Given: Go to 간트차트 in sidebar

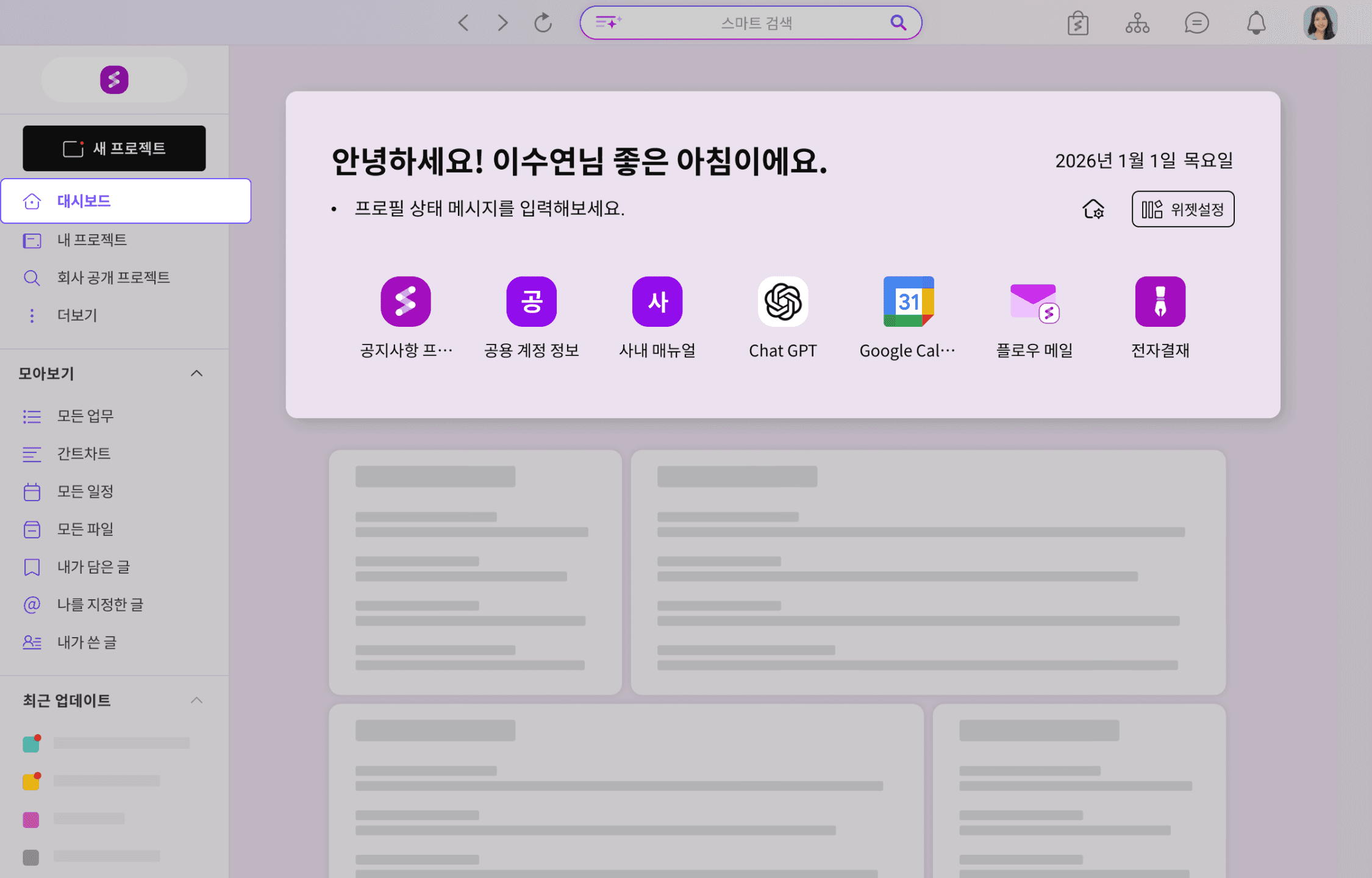Looking at the screenshot, I should (84, 453).
